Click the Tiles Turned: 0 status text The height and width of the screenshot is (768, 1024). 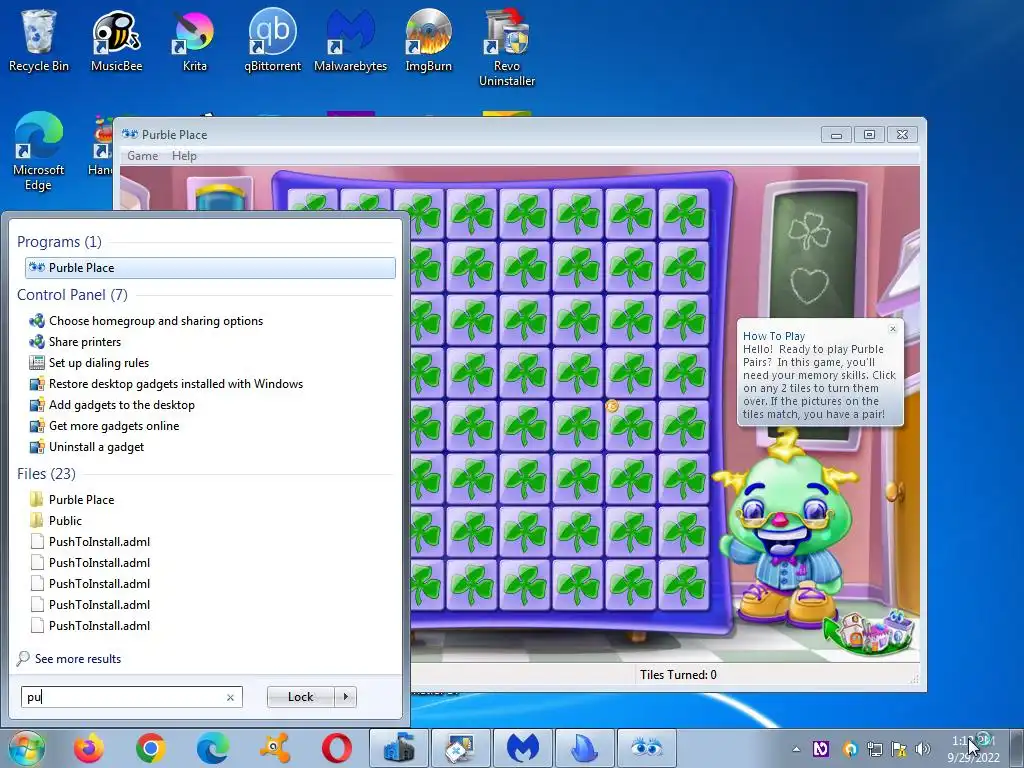click(678, 675)
